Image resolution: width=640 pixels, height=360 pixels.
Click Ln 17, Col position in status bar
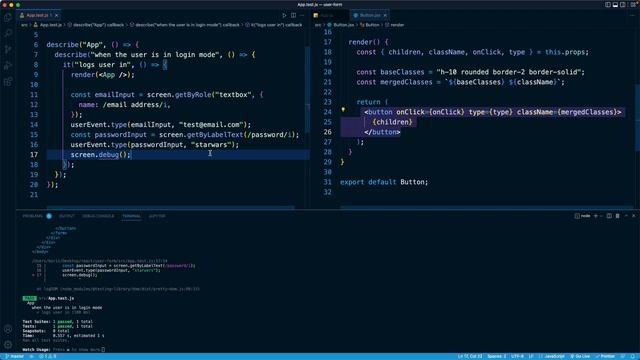click(x=470, y=356)
